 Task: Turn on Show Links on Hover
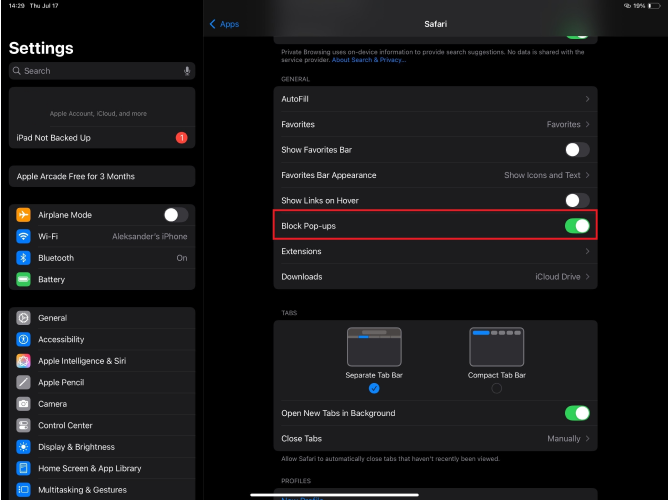point(577,200)
